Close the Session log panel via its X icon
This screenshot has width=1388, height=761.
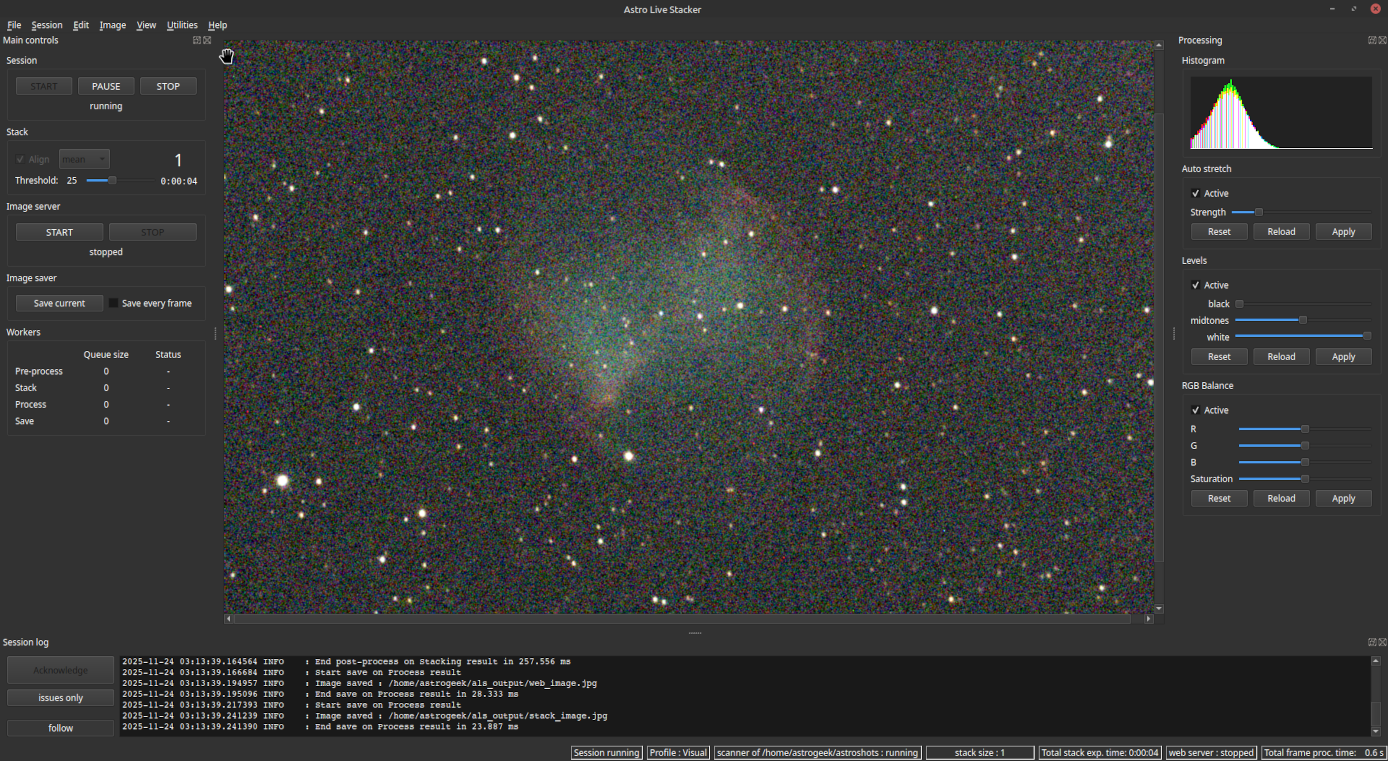[x=1381, y=641]
